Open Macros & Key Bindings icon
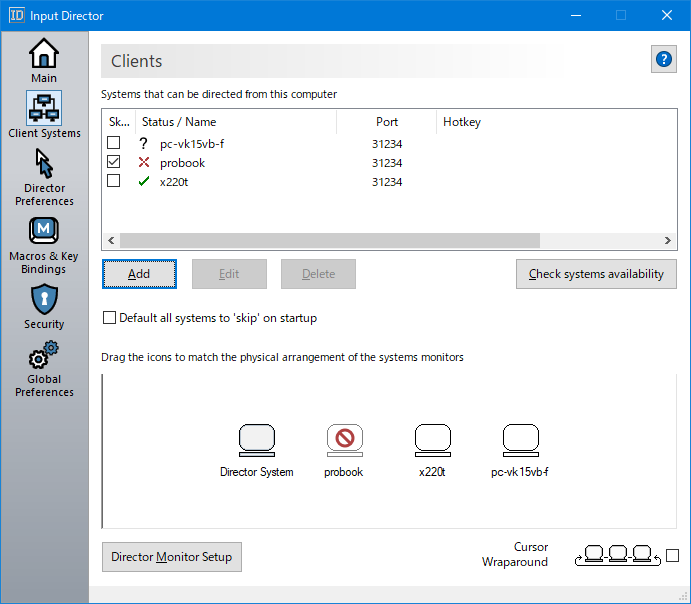 coord(44,231)
